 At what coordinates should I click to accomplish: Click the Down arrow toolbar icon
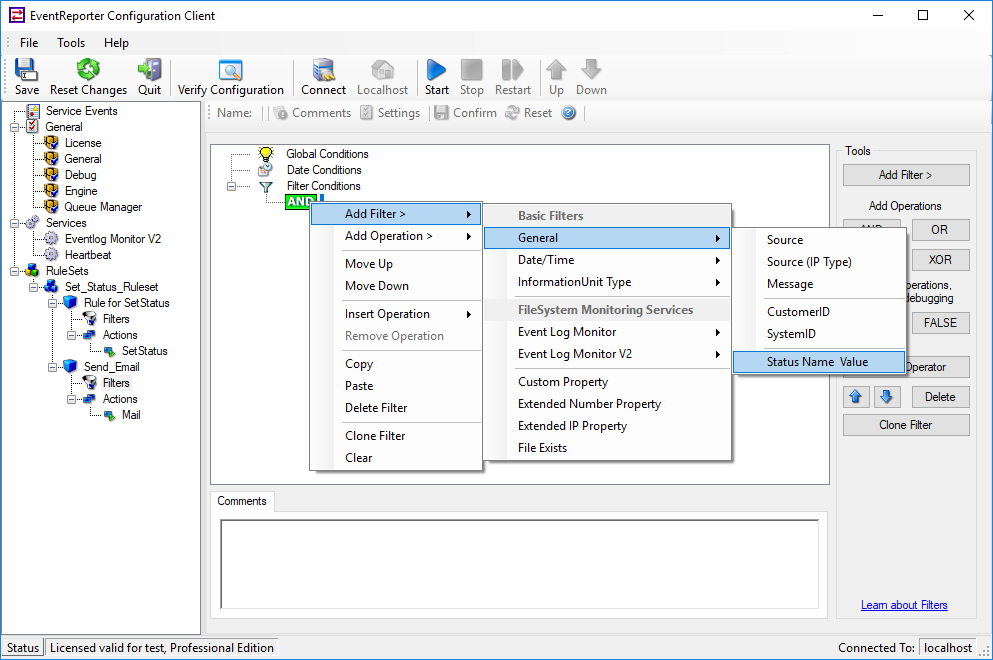(591, 70)
